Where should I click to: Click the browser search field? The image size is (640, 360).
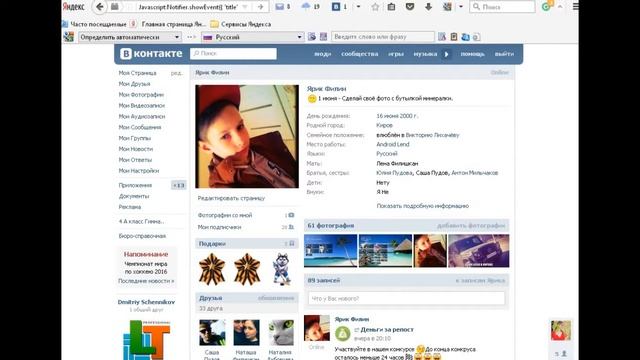tap(502, 7)
